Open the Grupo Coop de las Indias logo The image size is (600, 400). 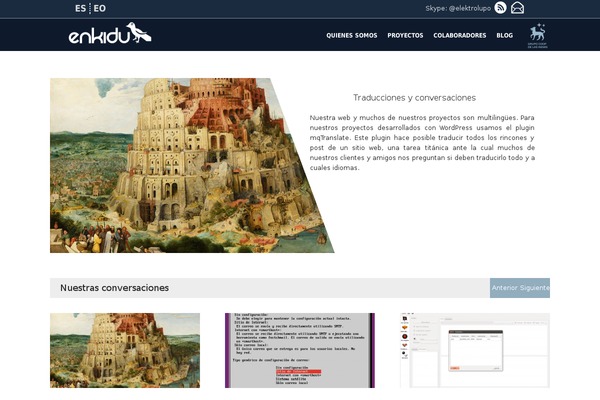(538, 36)
